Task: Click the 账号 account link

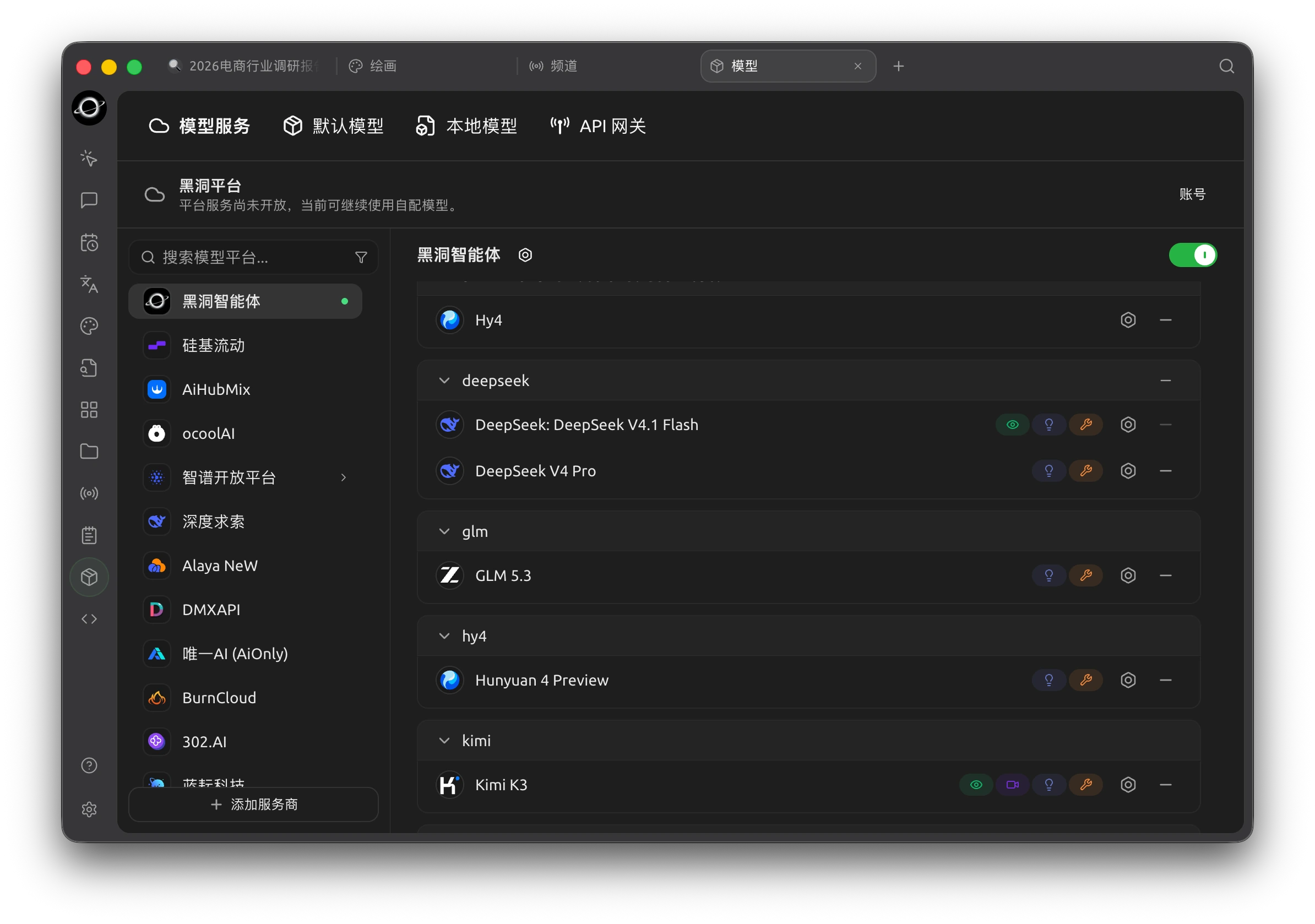Action: (1192, 194)
